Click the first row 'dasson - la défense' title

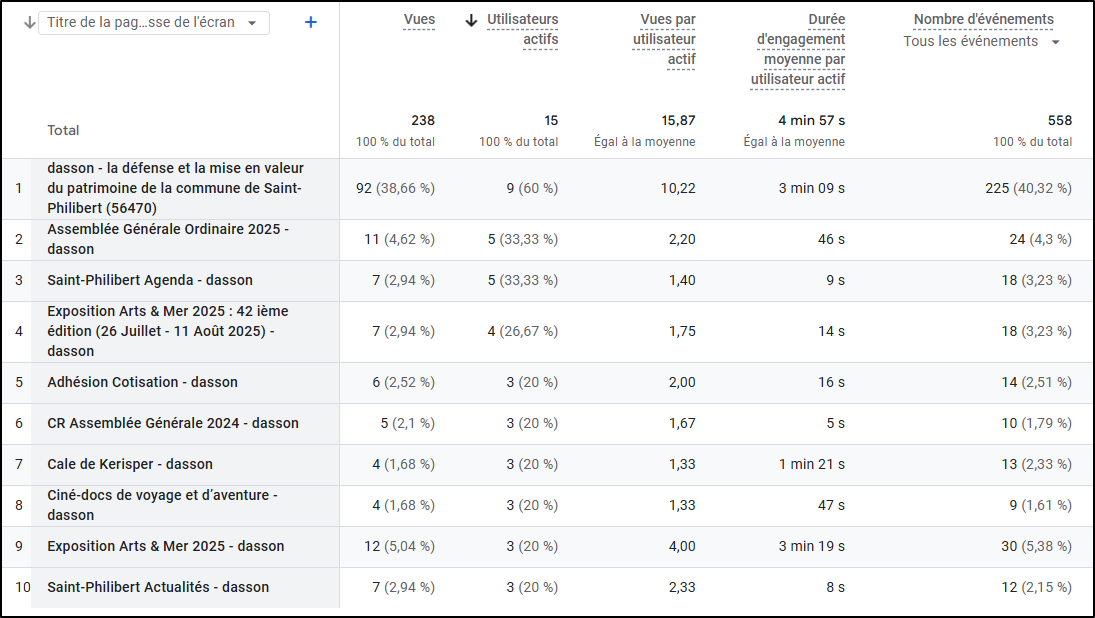point(175,188)
